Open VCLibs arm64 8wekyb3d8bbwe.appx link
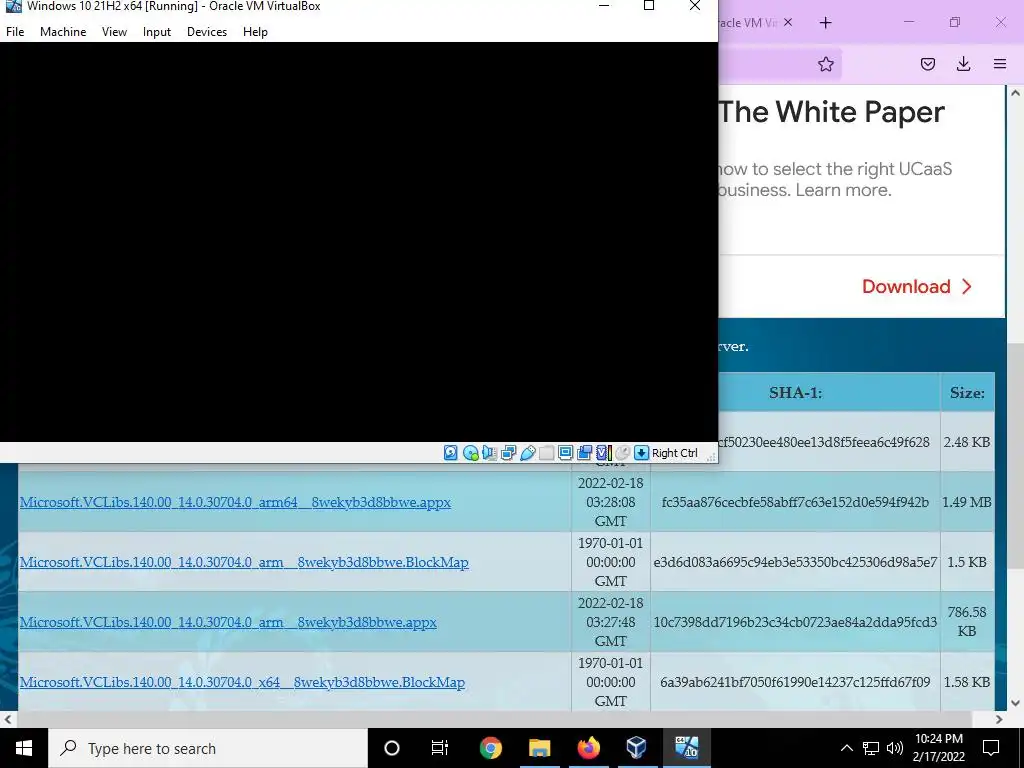 point(235,502)
